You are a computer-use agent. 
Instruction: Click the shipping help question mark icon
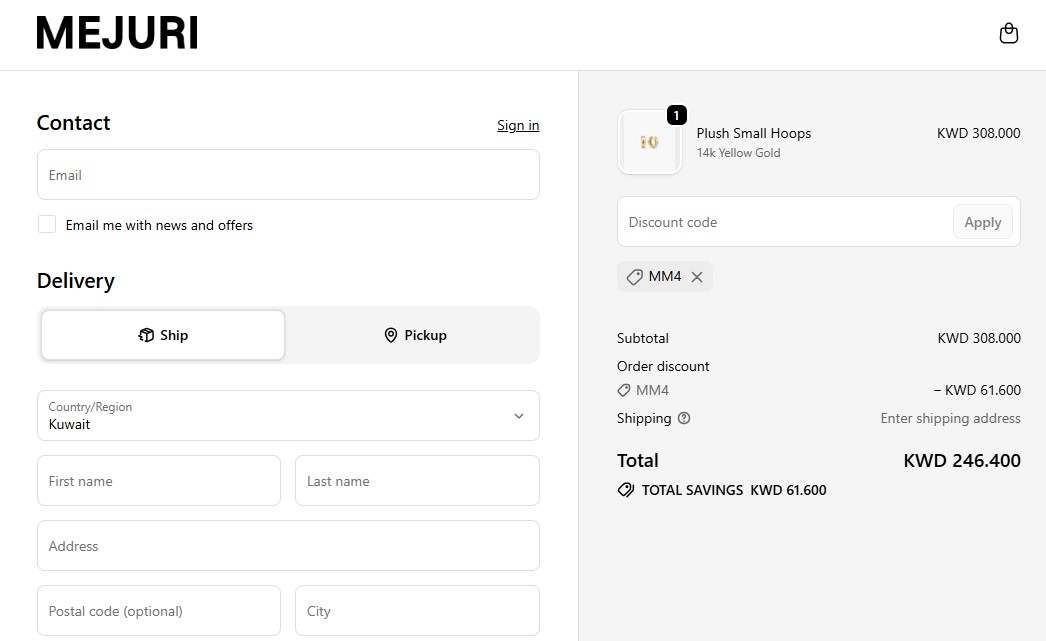point(684,418)
